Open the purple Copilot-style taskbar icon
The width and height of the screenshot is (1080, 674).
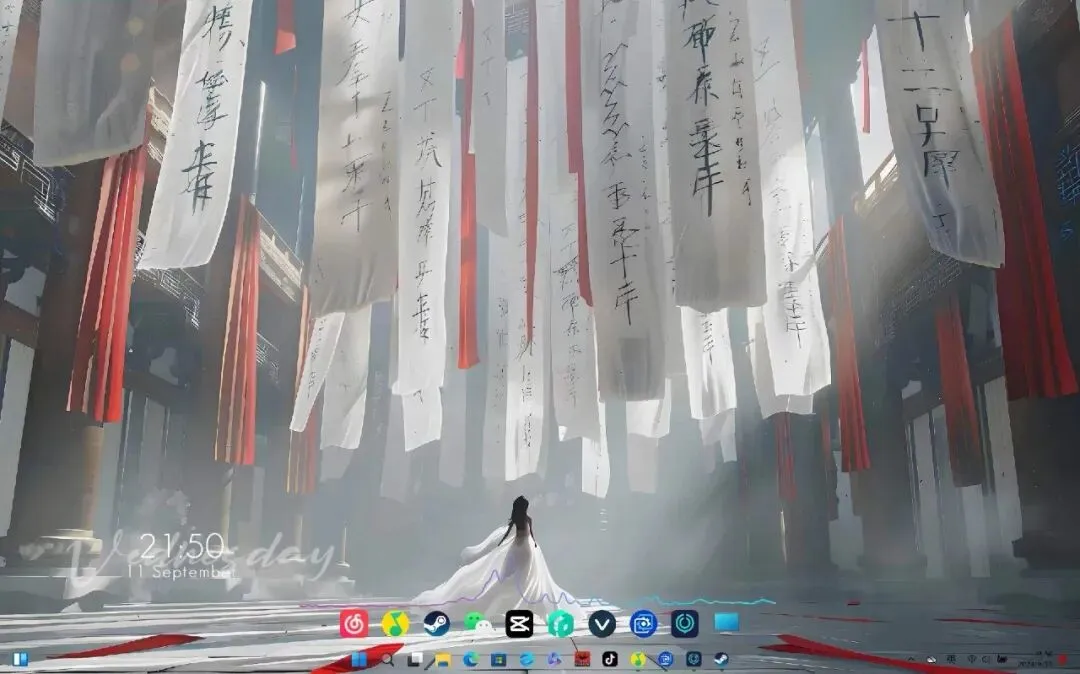[x=554, y=660]
